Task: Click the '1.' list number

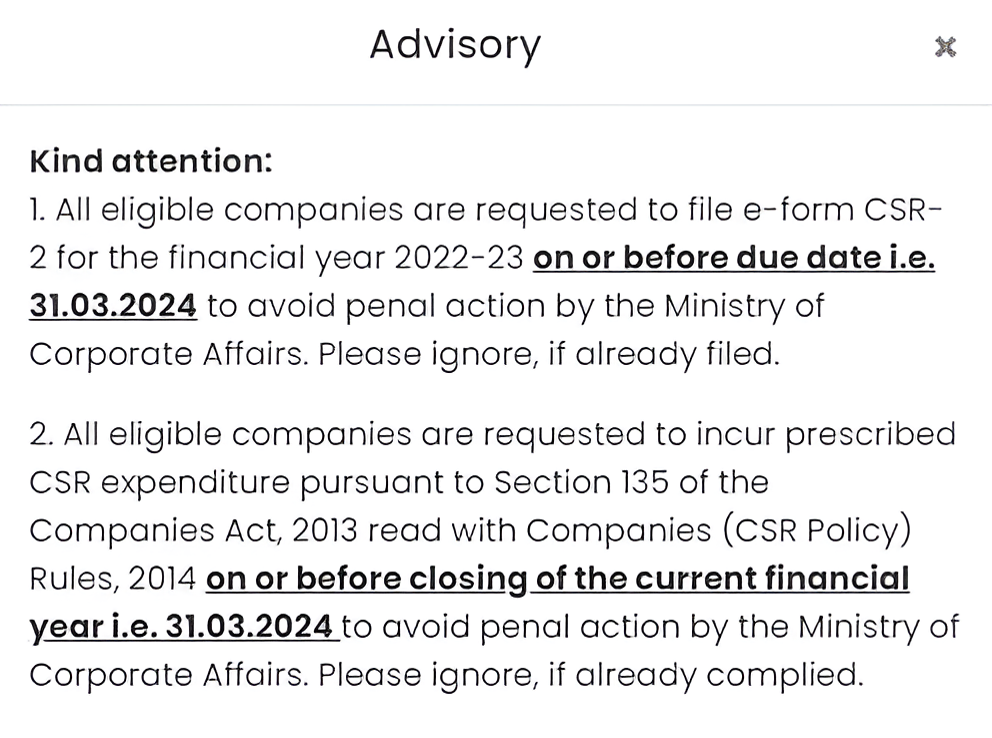Action: (38, 210)
